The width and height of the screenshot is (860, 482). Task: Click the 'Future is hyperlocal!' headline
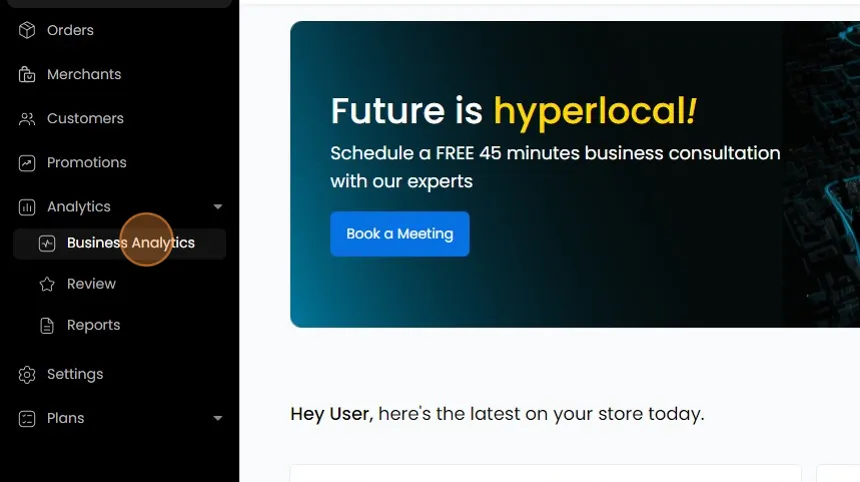[513, 111]
